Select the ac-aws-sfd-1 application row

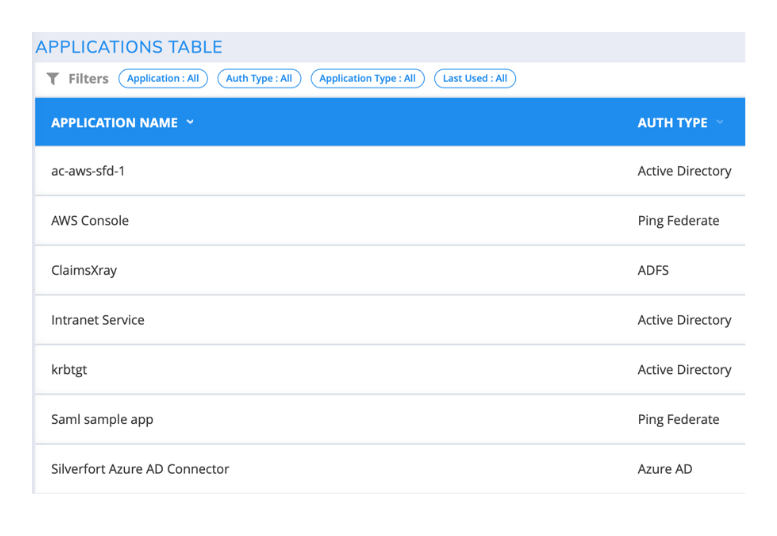coord(88,171)
